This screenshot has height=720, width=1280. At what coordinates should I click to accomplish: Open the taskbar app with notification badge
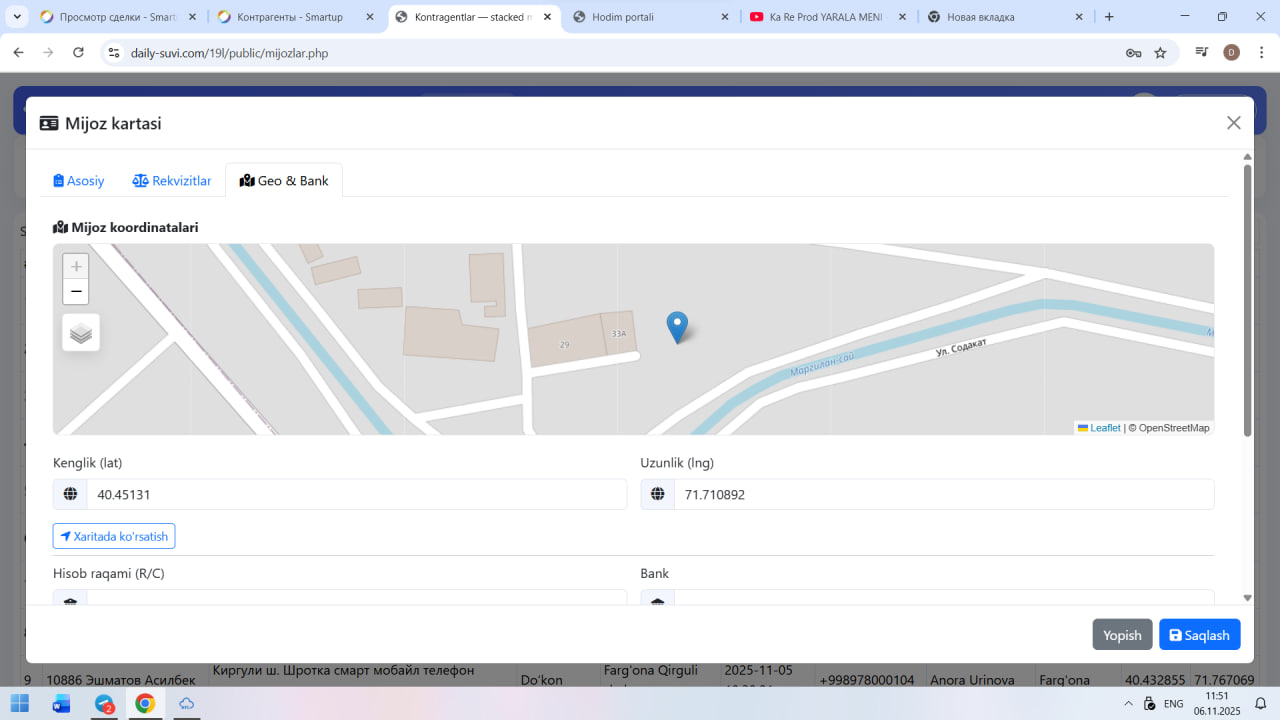point(104,703)
